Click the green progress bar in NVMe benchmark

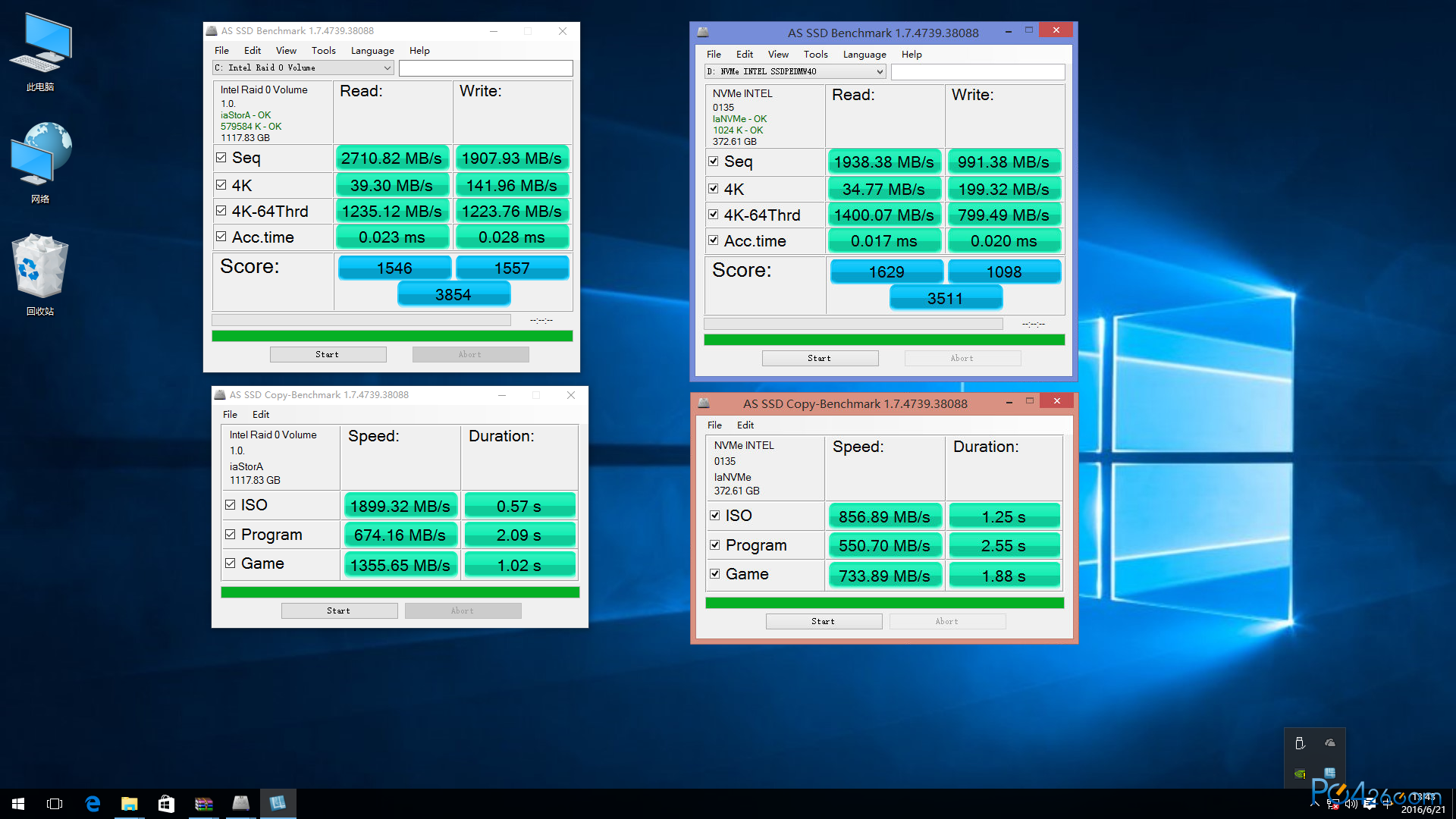coord(884,340)
